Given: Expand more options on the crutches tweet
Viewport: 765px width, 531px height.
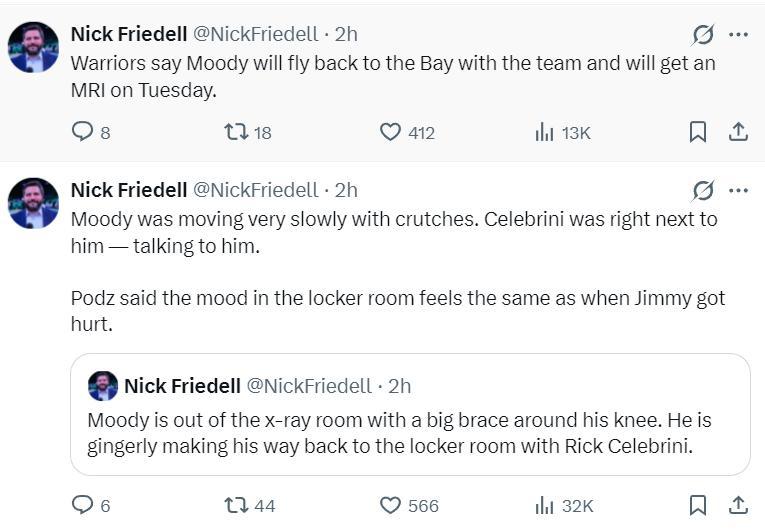Looking at the screenshot, I should [x=738, y=190].
